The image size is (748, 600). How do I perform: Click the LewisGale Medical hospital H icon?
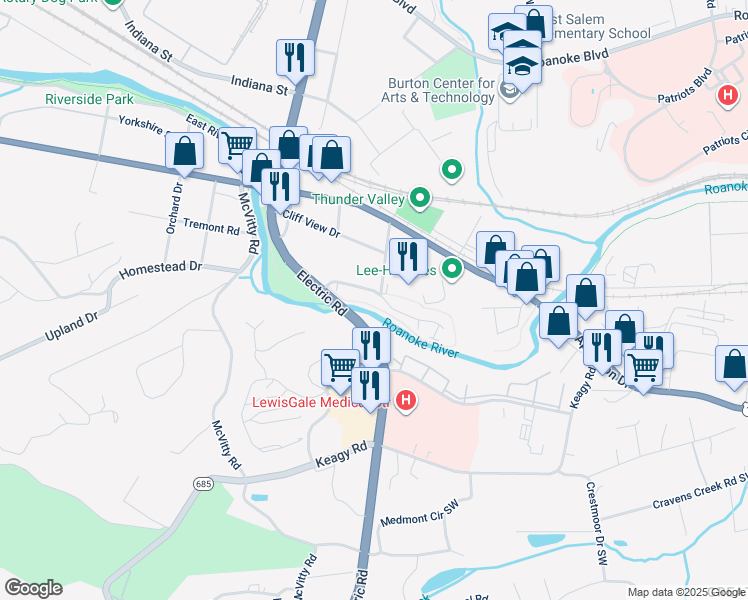pyautogui.click(x=405, y=400)
